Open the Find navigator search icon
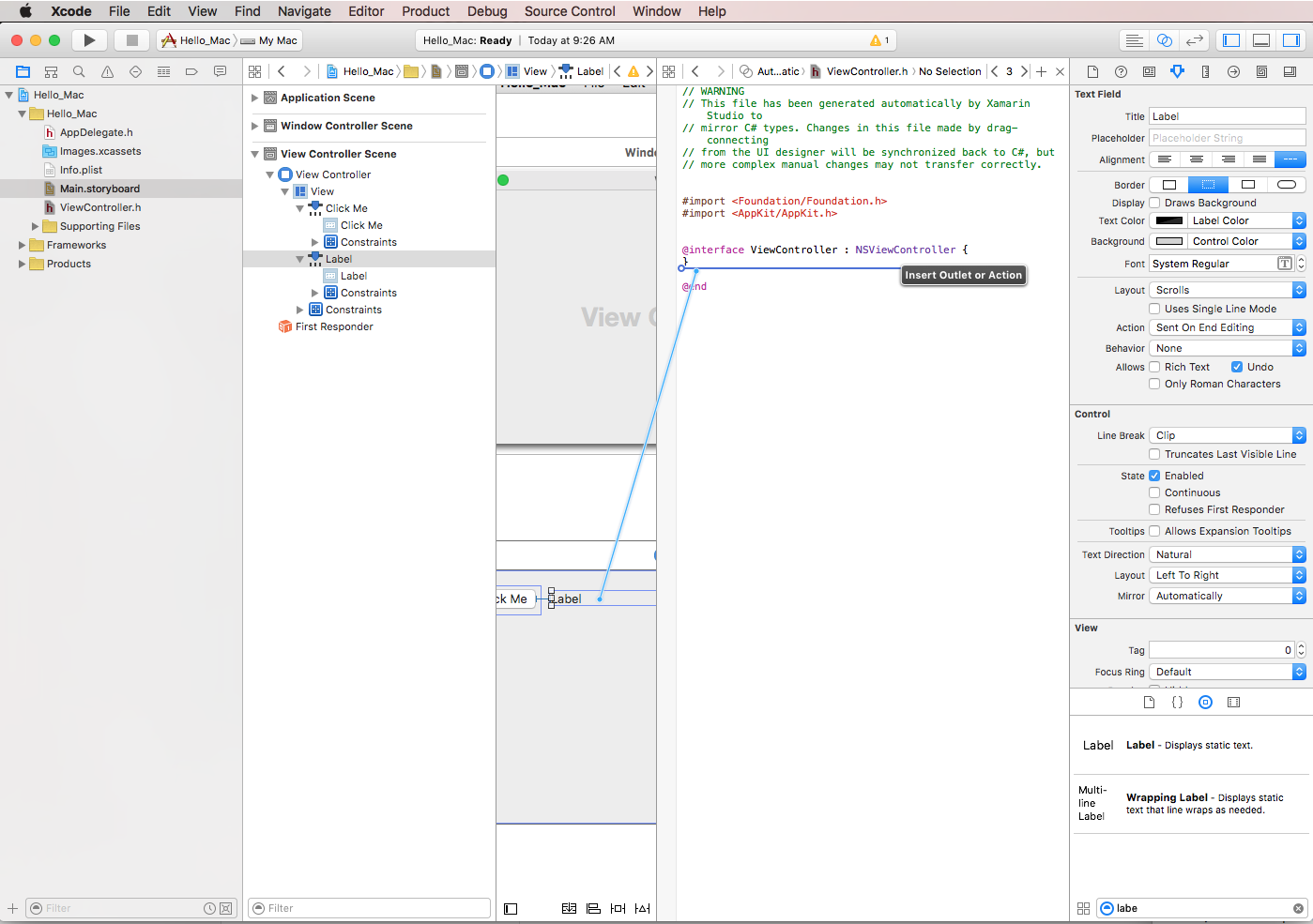The width and height of the screenshot is (1313, 924). click(79, 71)
